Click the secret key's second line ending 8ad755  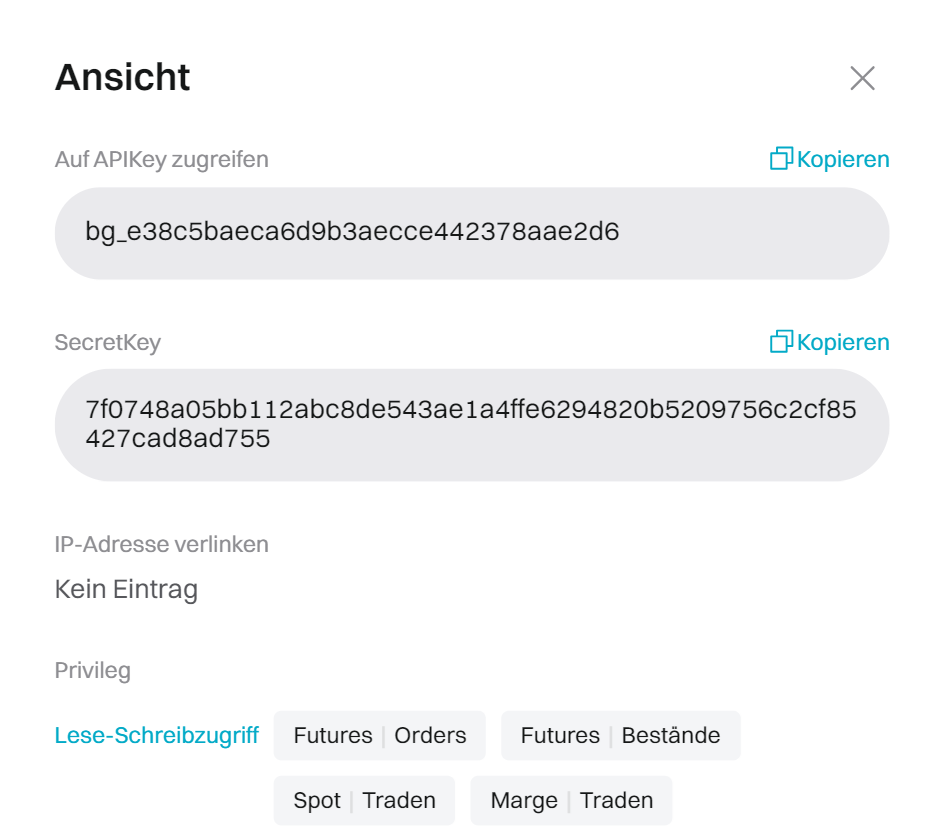click(x=178, y=439)
